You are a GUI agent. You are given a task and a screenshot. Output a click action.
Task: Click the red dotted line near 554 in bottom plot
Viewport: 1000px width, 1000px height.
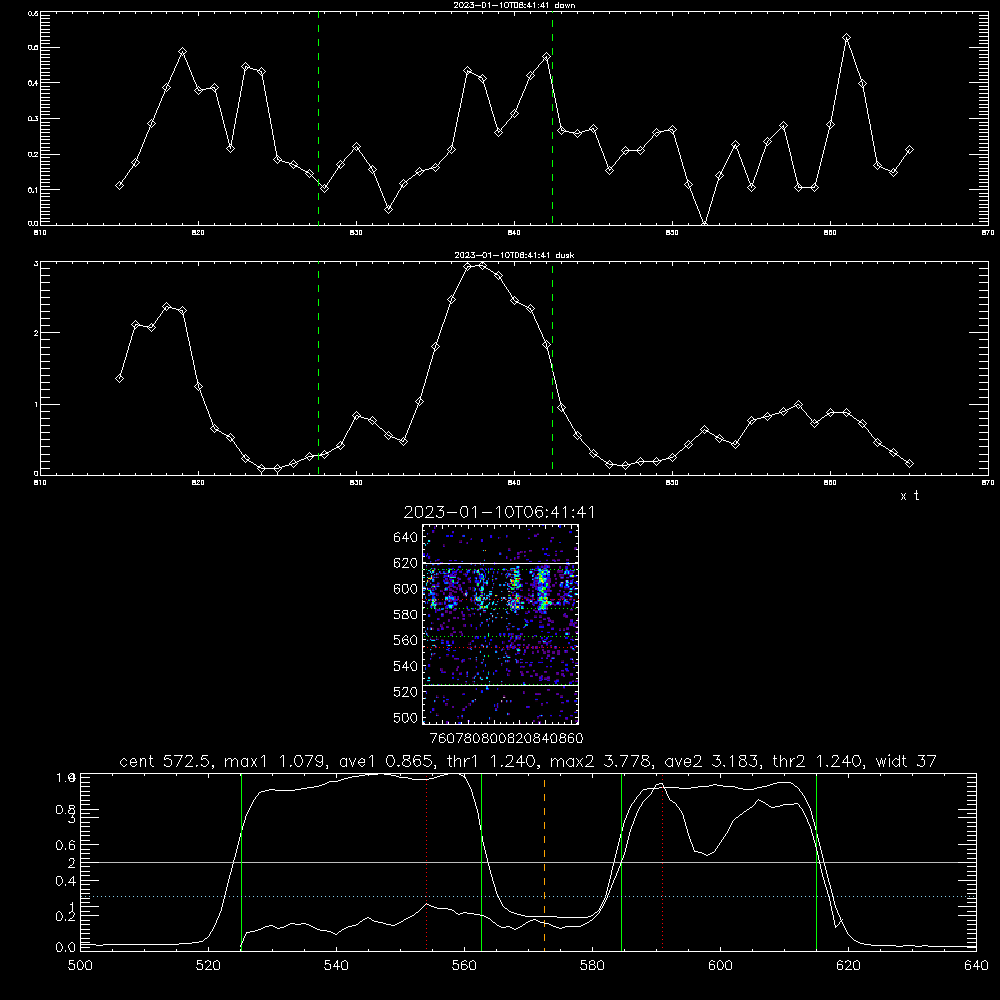[x=427, y=861]
